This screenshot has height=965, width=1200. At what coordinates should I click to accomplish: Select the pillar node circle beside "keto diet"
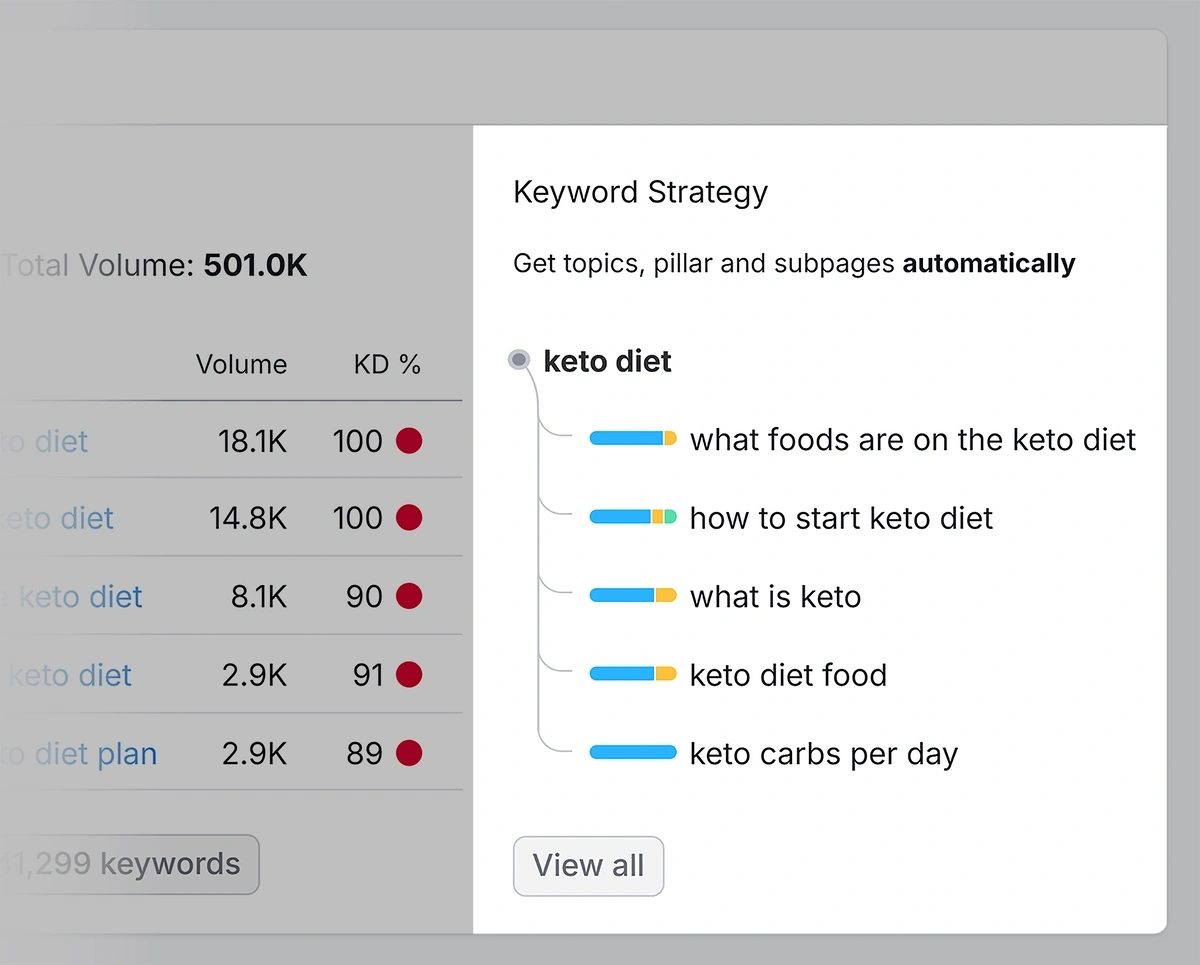[x=518, y=360]
